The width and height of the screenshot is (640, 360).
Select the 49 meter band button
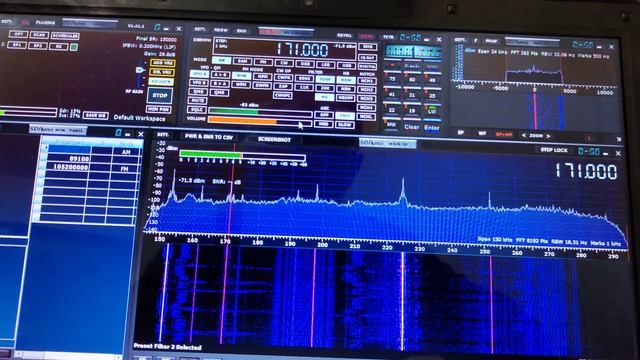tap(432, 80)
